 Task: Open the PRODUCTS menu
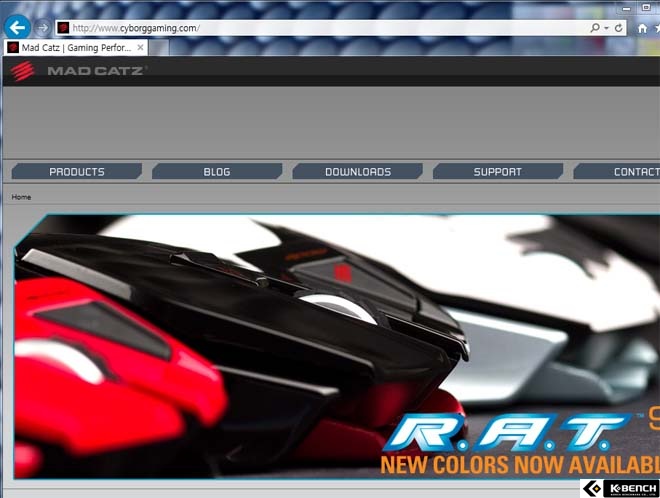[x=77, y=171]
